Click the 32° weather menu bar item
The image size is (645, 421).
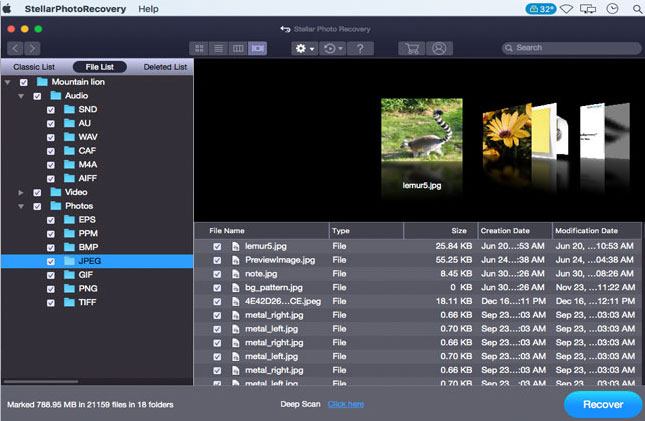(541, 9)
